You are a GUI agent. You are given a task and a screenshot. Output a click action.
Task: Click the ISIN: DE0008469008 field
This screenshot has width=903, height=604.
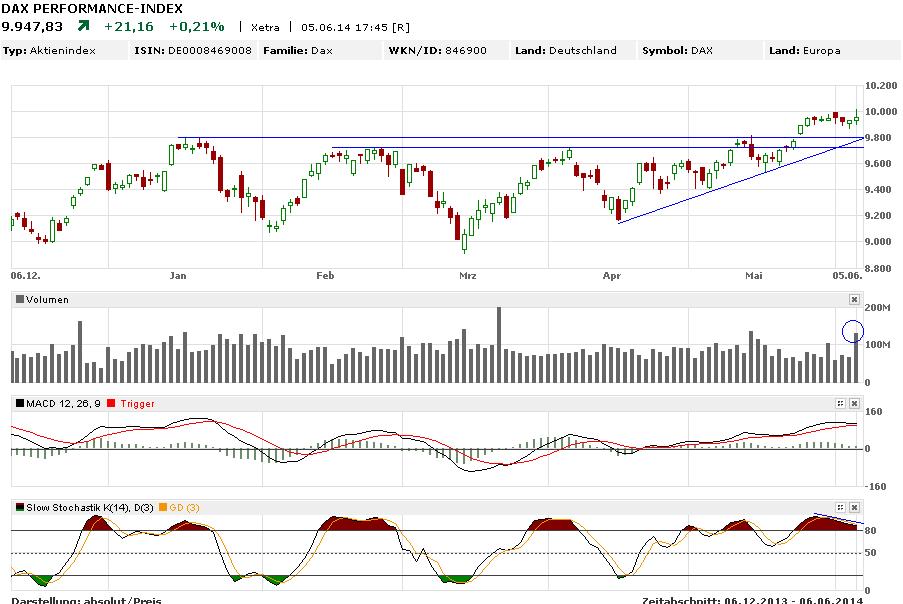pos(193,51)
